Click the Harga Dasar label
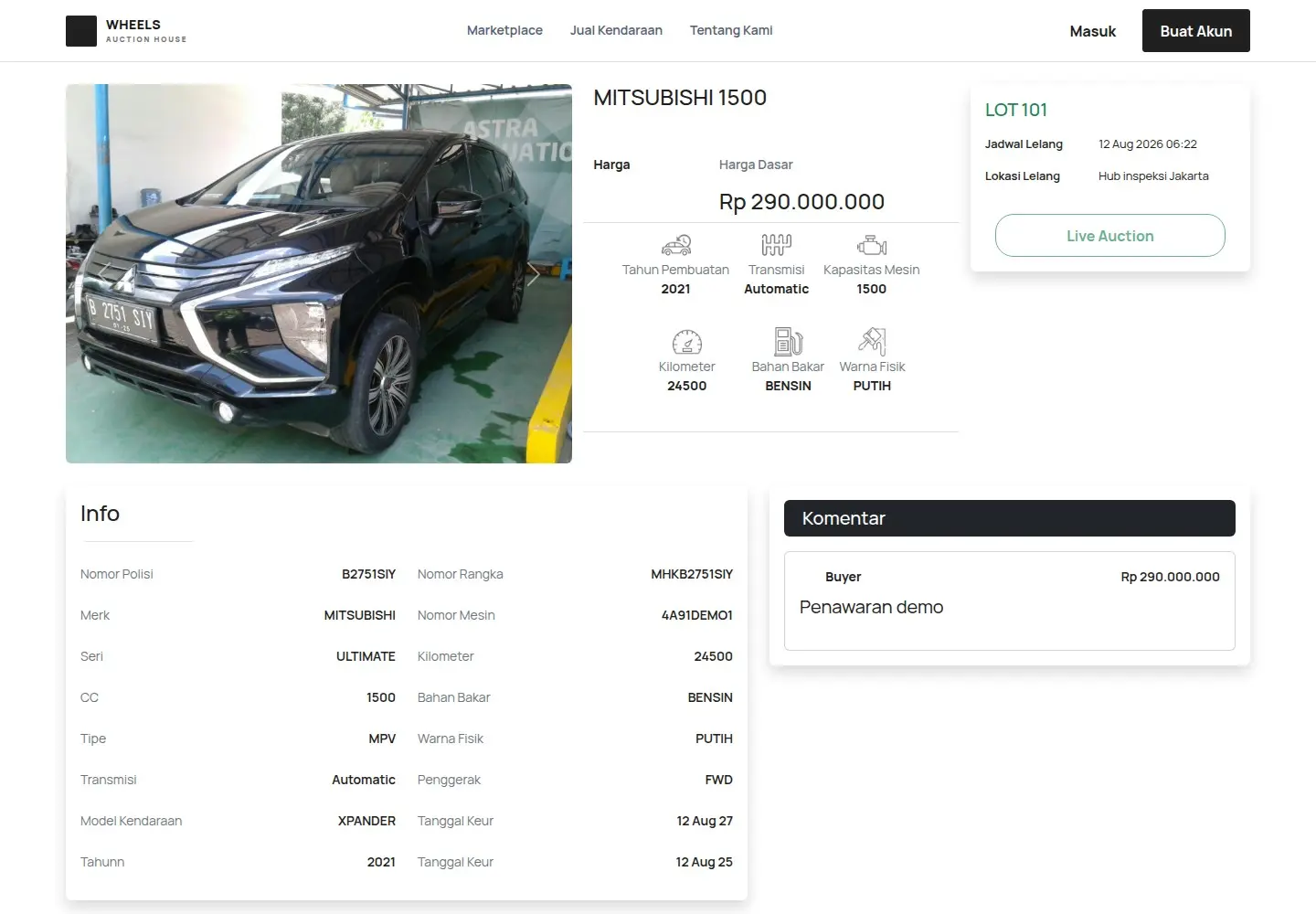The image size is (1316, 914). point(756,165)
